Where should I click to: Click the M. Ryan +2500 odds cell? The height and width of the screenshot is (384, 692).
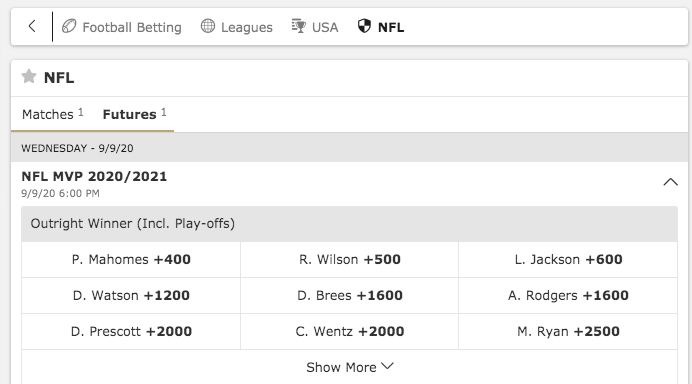click(x=568, y=331)
